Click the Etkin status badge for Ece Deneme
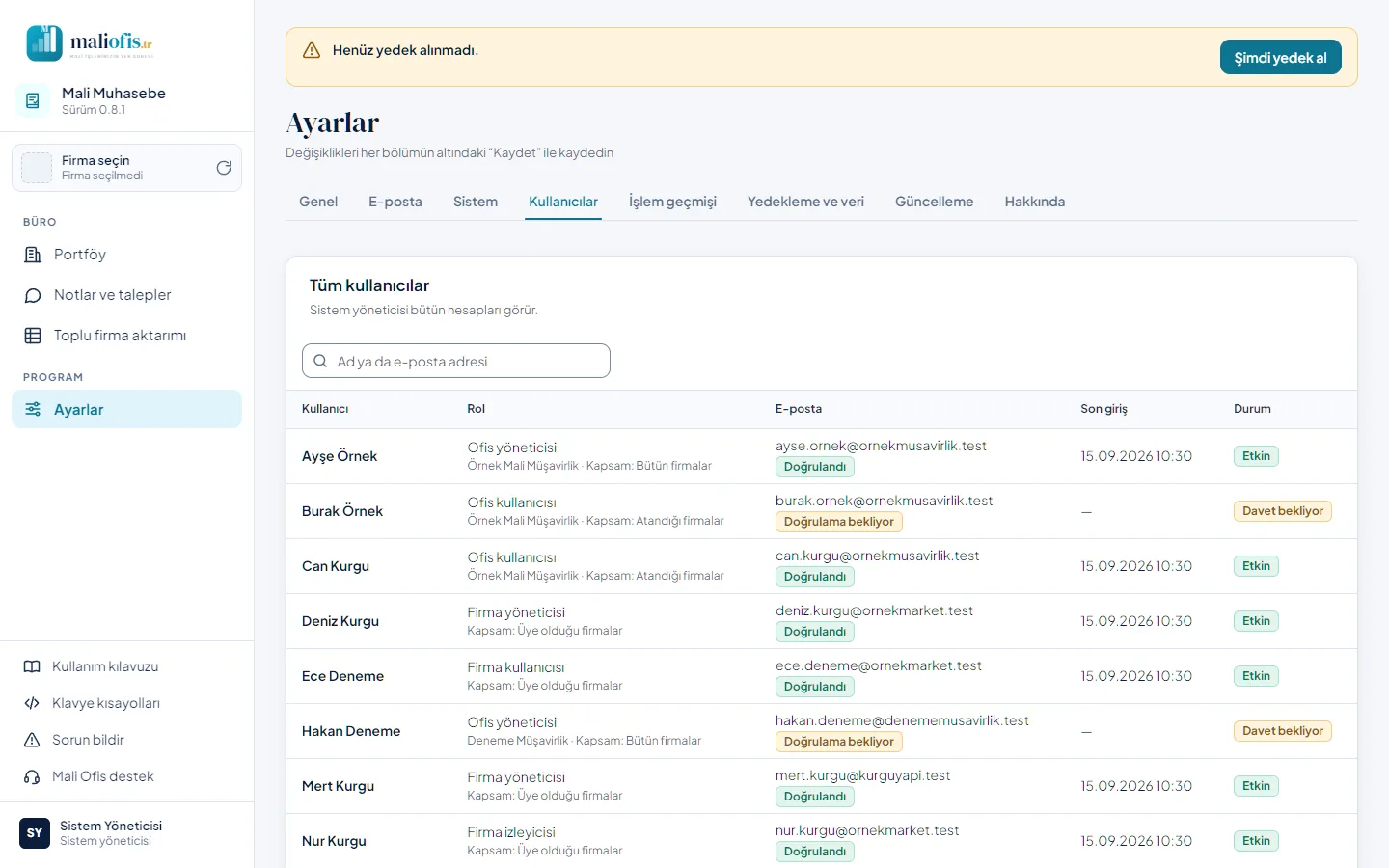1389x868 pixels. pos(1256,676)
